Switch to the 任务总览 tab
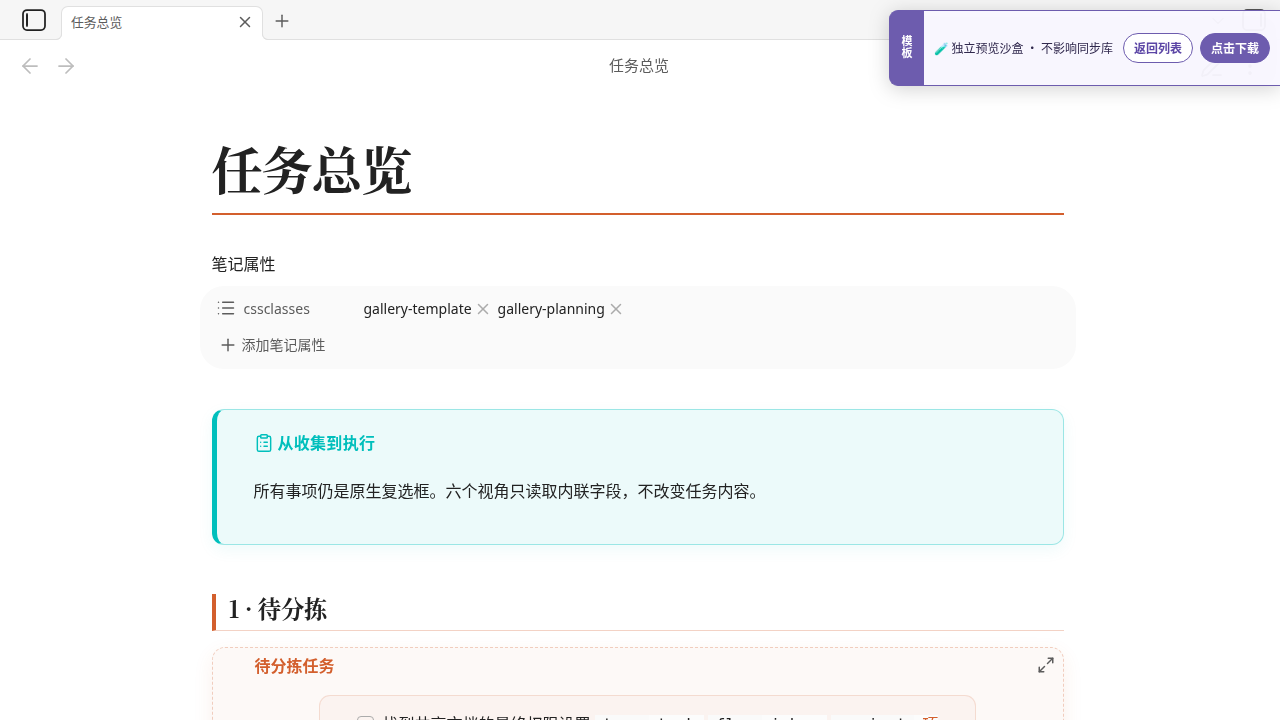Viewport: 1280px width, 720px height. point(162,22)
